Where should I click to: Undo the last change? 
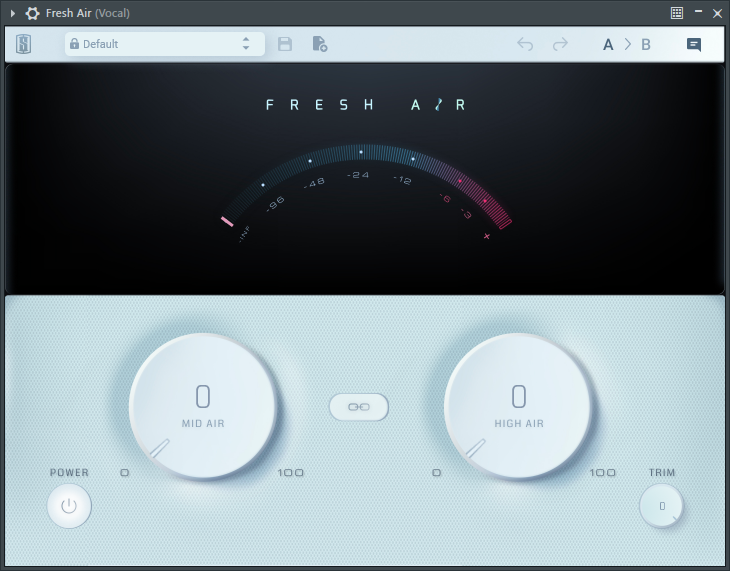pos(525,44)
